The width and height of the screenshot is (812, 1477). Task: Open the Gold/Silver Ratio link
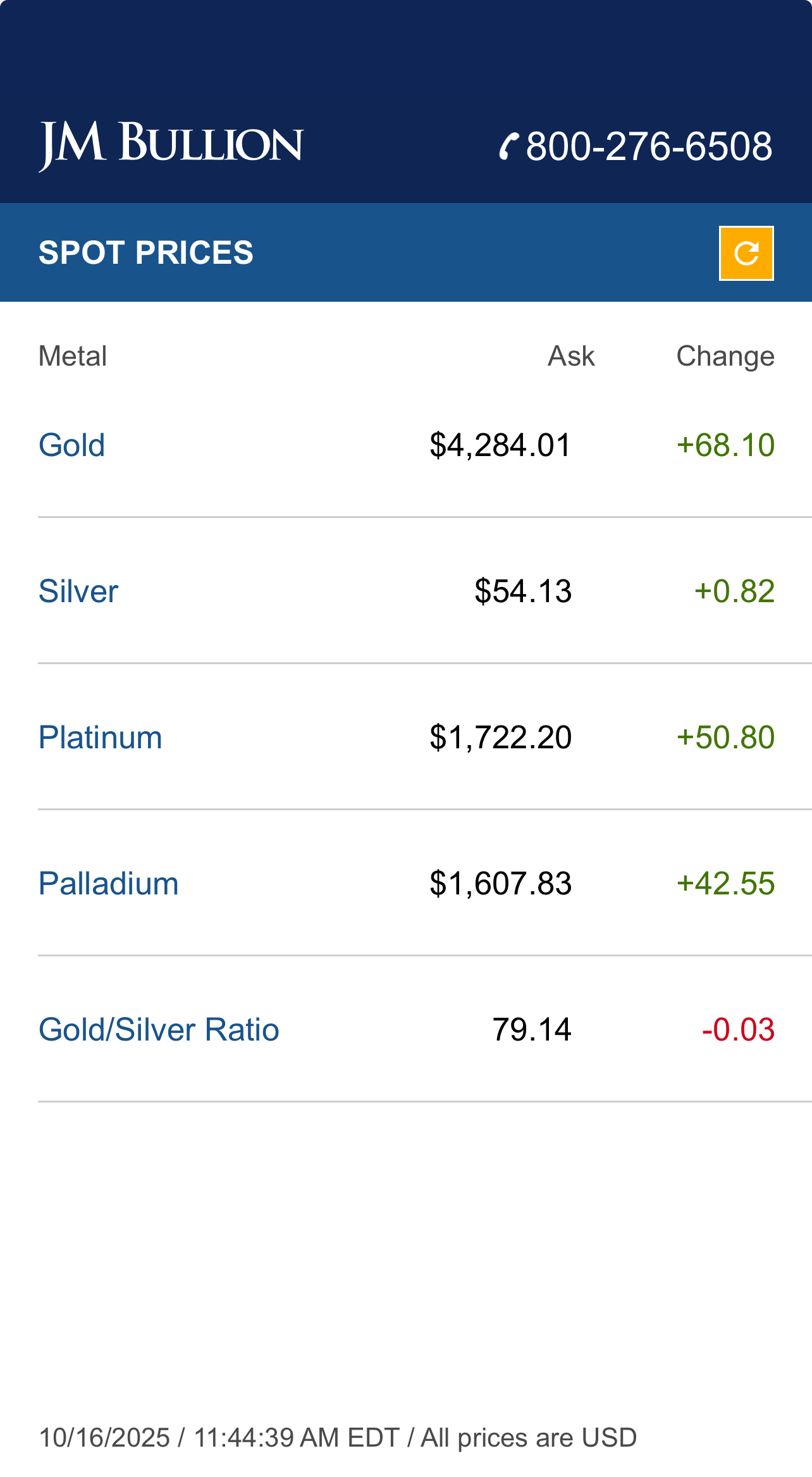(x=159, y=1029)
